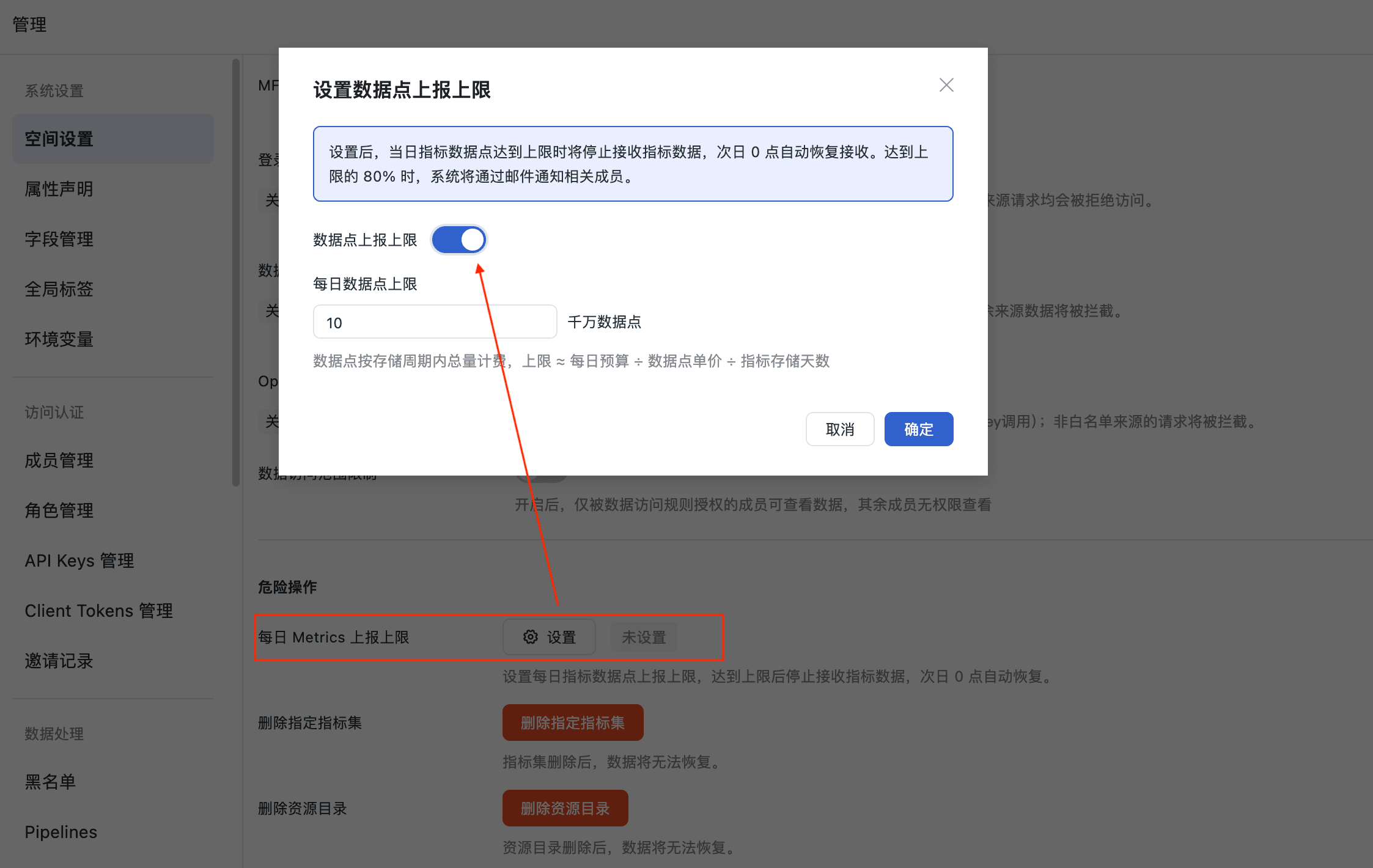Click 删除指定指标集 red button
The image size is (1373, 868).
tap(573, 723)
